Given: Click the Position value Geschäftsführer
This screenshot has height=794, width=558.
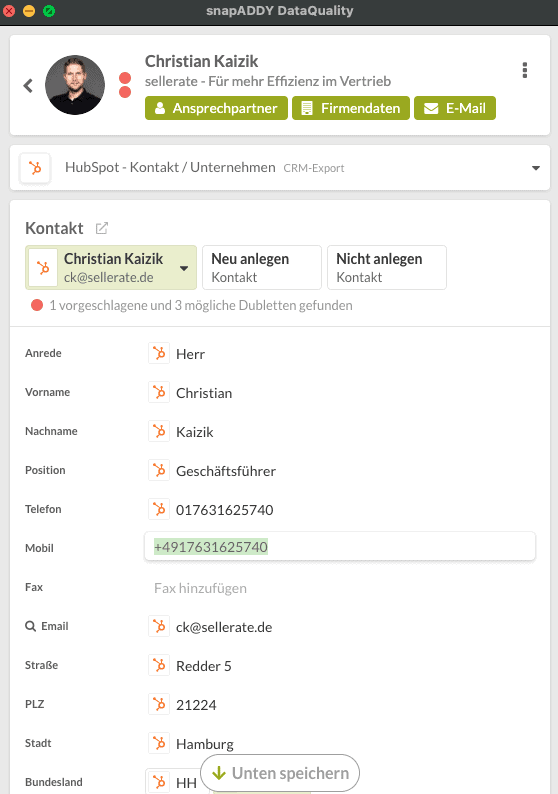Looking at the screenshot, I should (x=226, y=471).
